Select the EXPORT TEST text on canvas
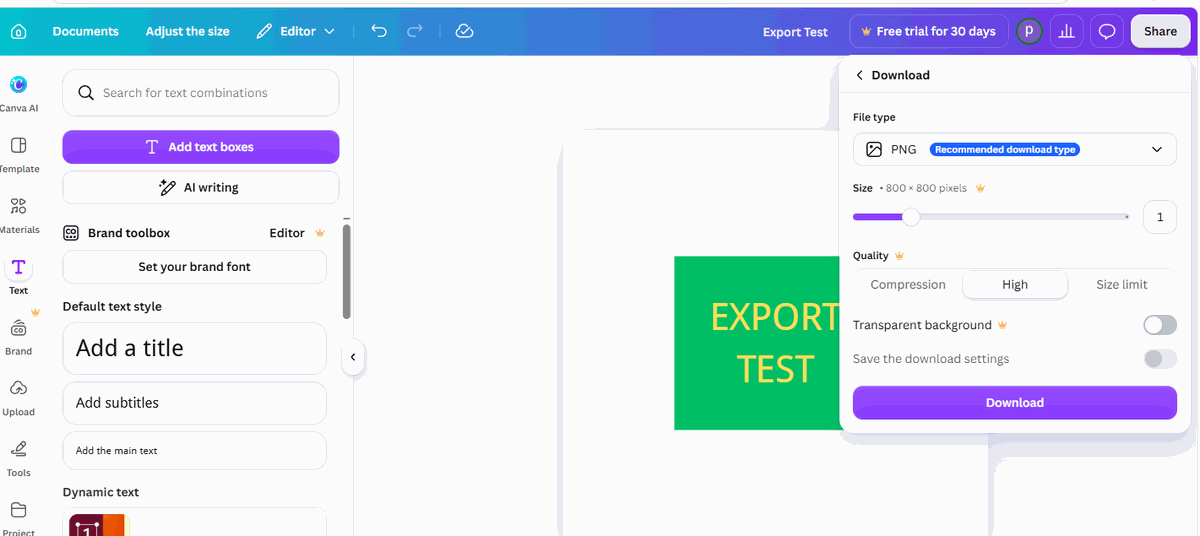The height and width of the screenshot is (536, 1200). click(775, 343)
